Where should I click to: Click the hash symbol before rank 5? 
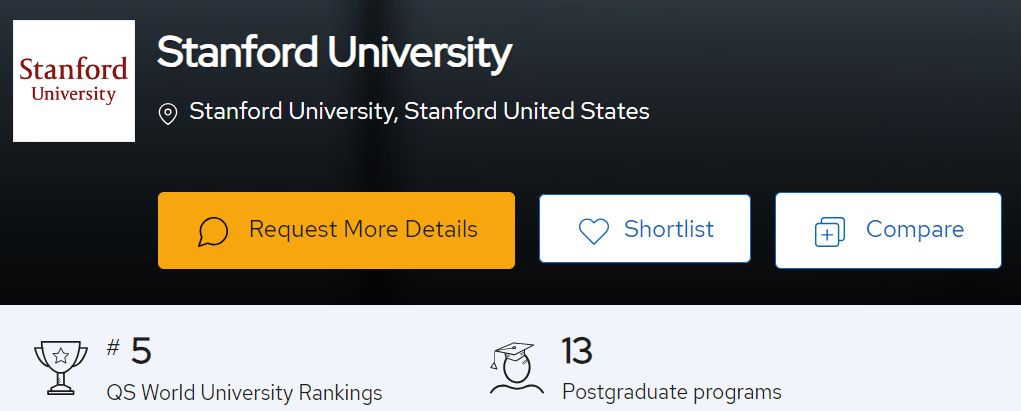tap(113, 348)
